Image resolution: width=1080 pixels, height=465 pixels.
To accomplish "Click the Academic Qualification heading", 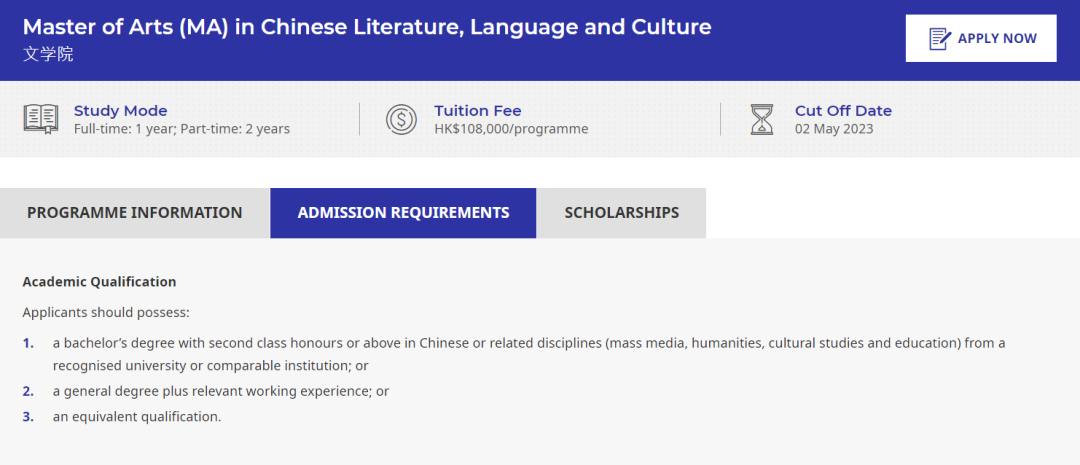I will (99, 282).
